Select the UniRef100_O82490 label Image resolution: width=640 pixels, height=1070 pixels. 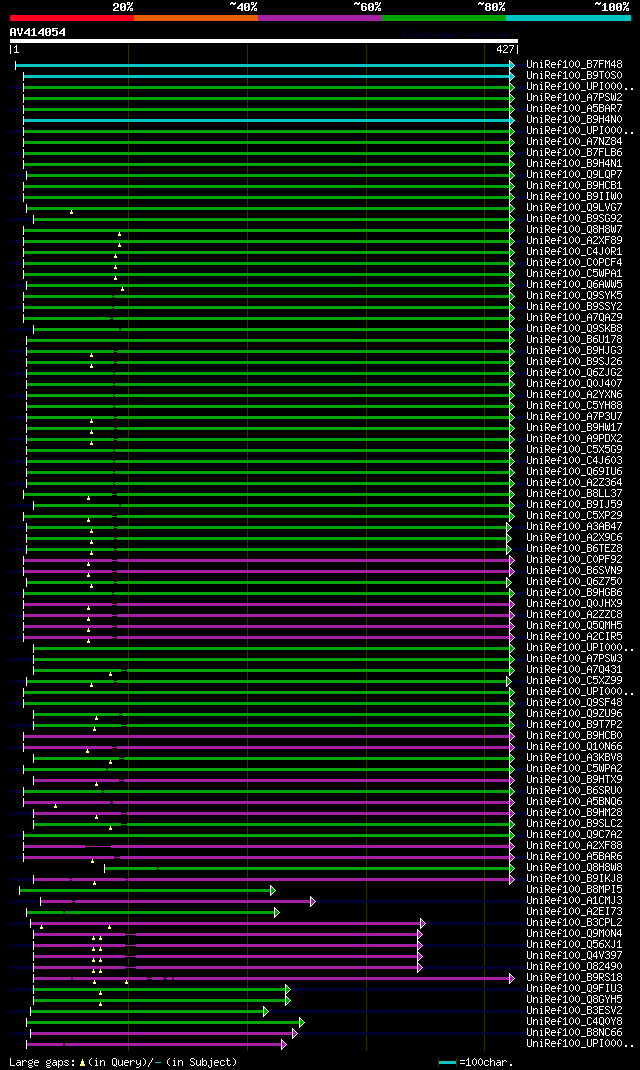(574, 966)
